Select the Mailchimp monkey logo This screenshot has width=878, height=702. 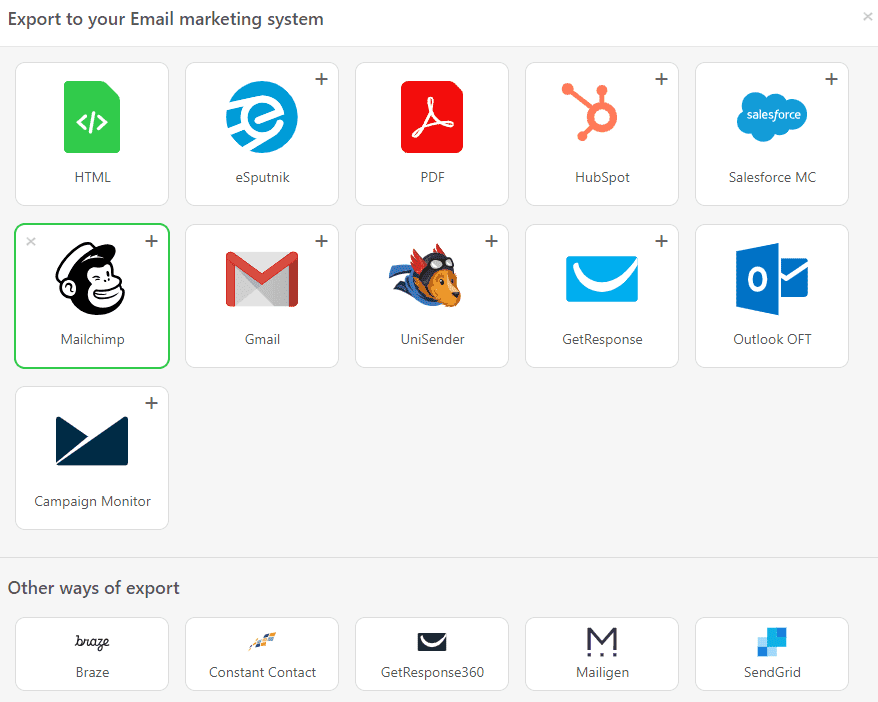pos(91,278)
